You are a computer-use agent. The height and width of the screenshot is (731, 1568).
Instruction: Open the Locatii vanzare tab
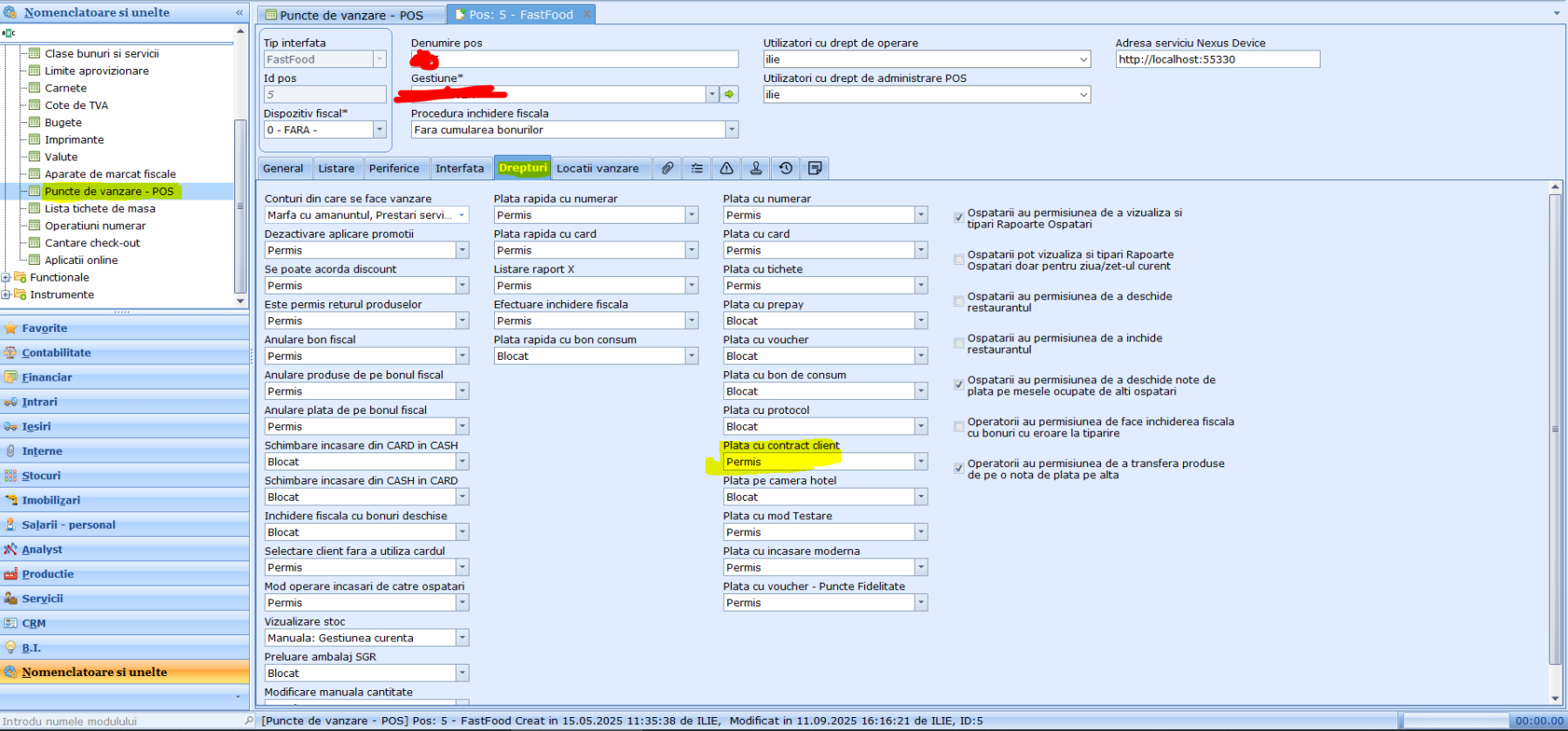pos(598,168)
